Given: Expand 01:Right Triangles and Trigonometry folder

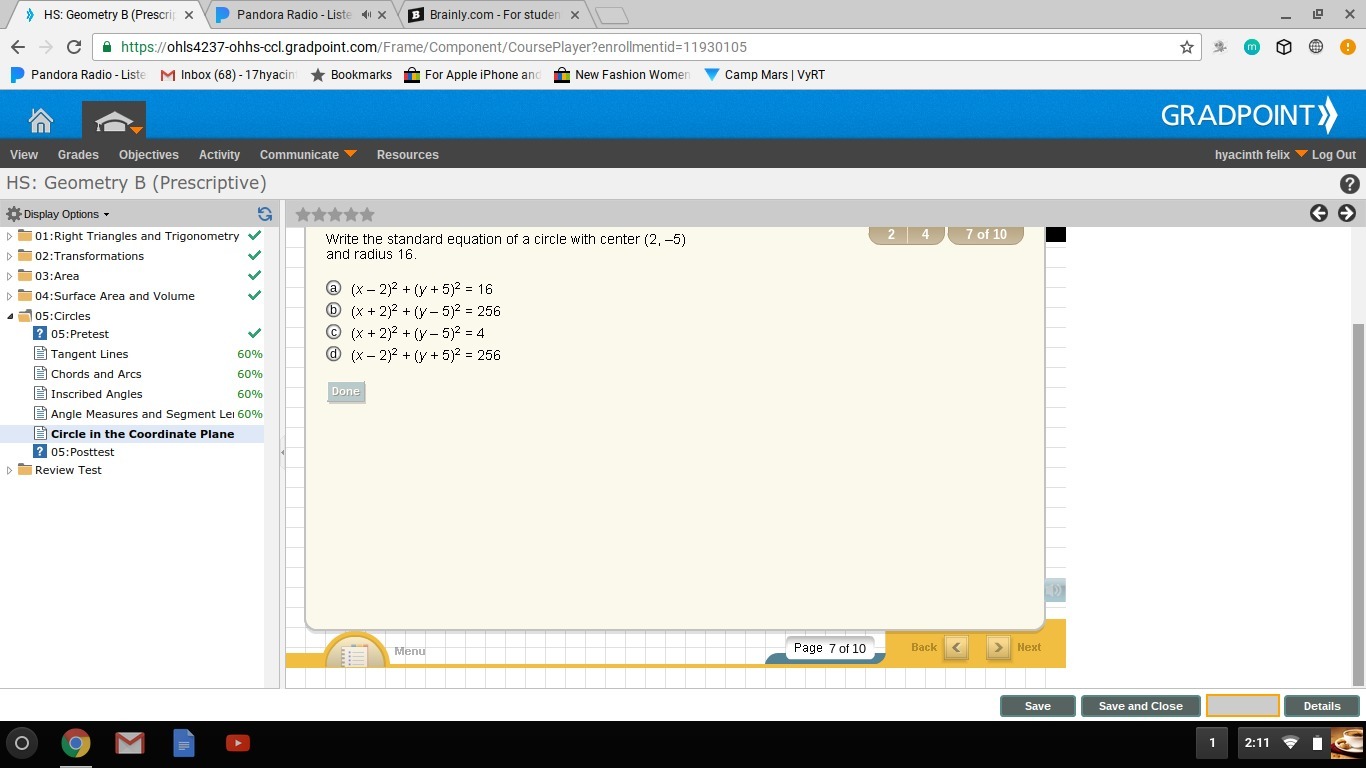Looking at the screenshot, I should click(x=10, y=236).
